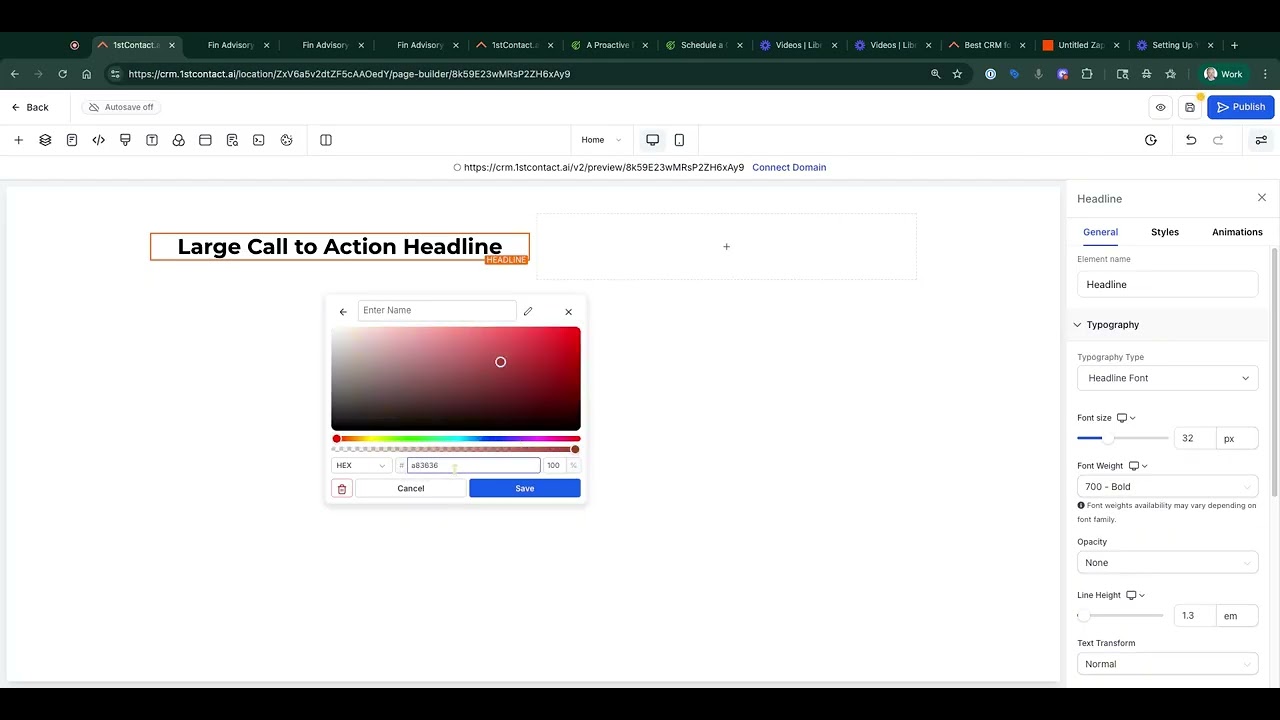Viewport: 1280px width, 720px height.
Task: Switch to the Styles tab
Action: pos(1165,232)
